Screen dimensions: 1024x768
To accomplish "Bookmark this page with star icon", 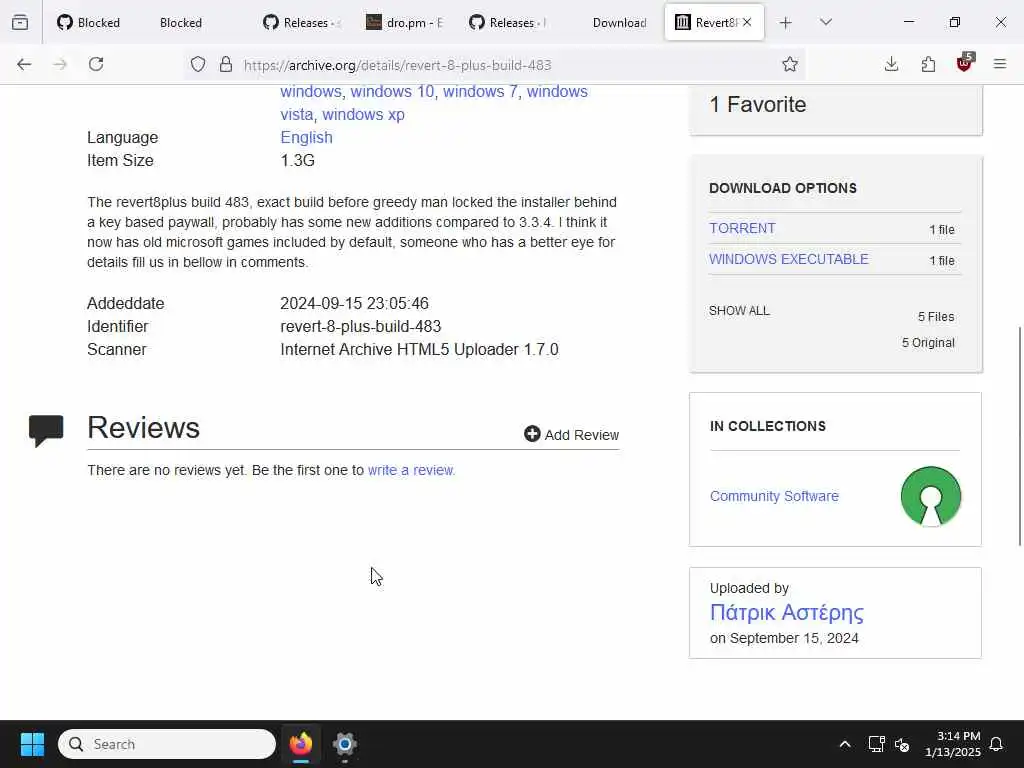I will pyautogui.click(x=790, y=64).
